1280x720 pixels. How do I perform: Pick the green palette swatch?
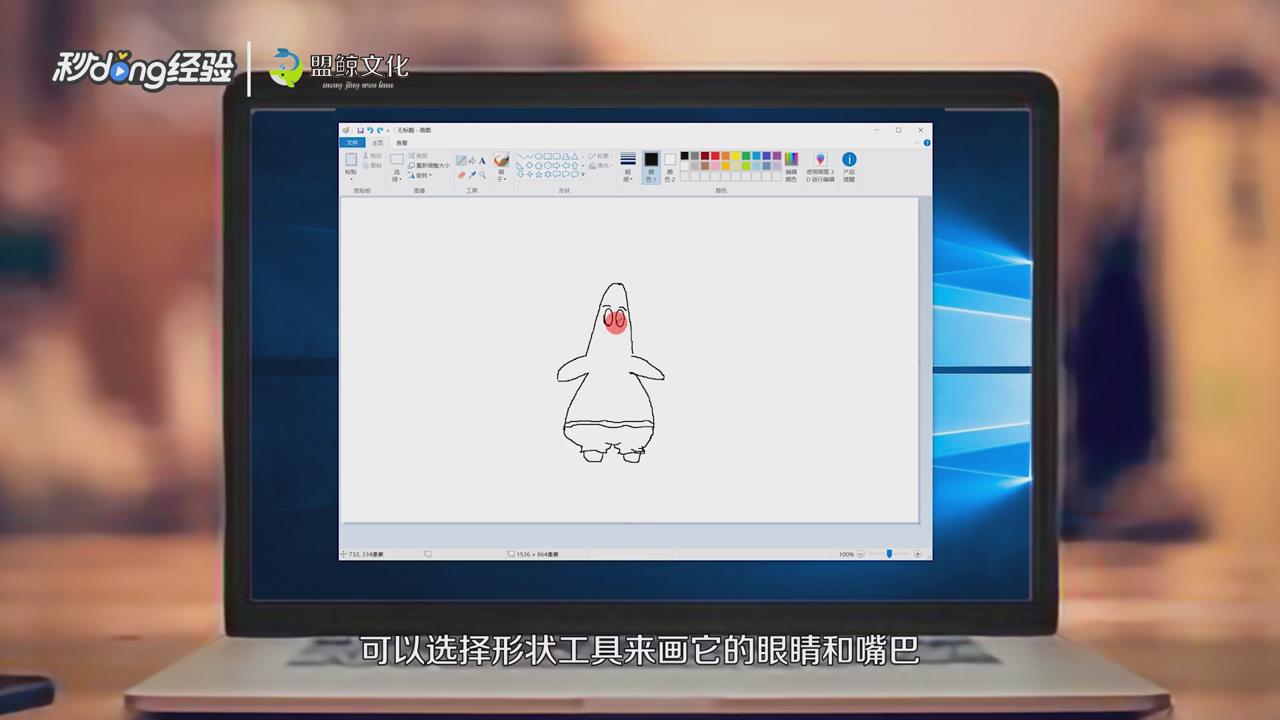[746, 156]
